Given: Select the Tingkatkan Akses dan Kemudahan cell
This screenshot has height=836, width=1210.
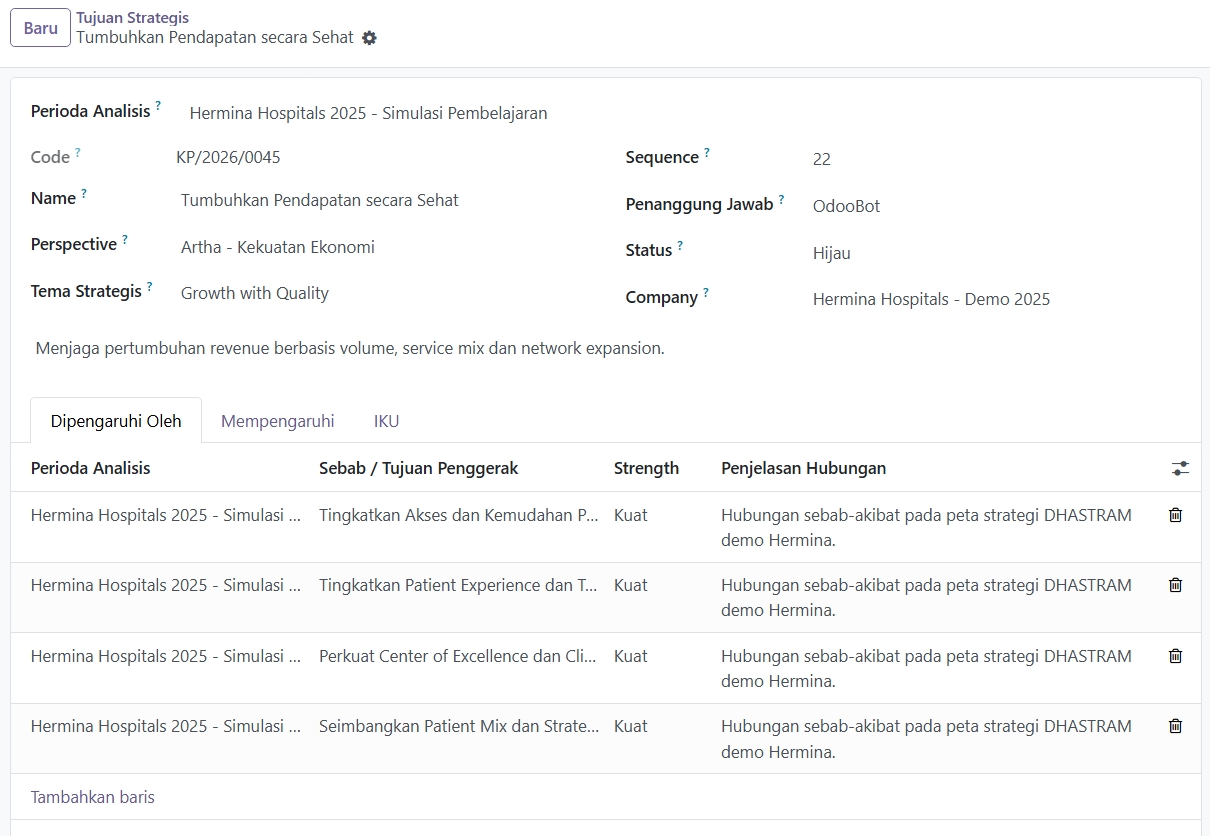Looking at the screenshot, I should pos(459,515).
